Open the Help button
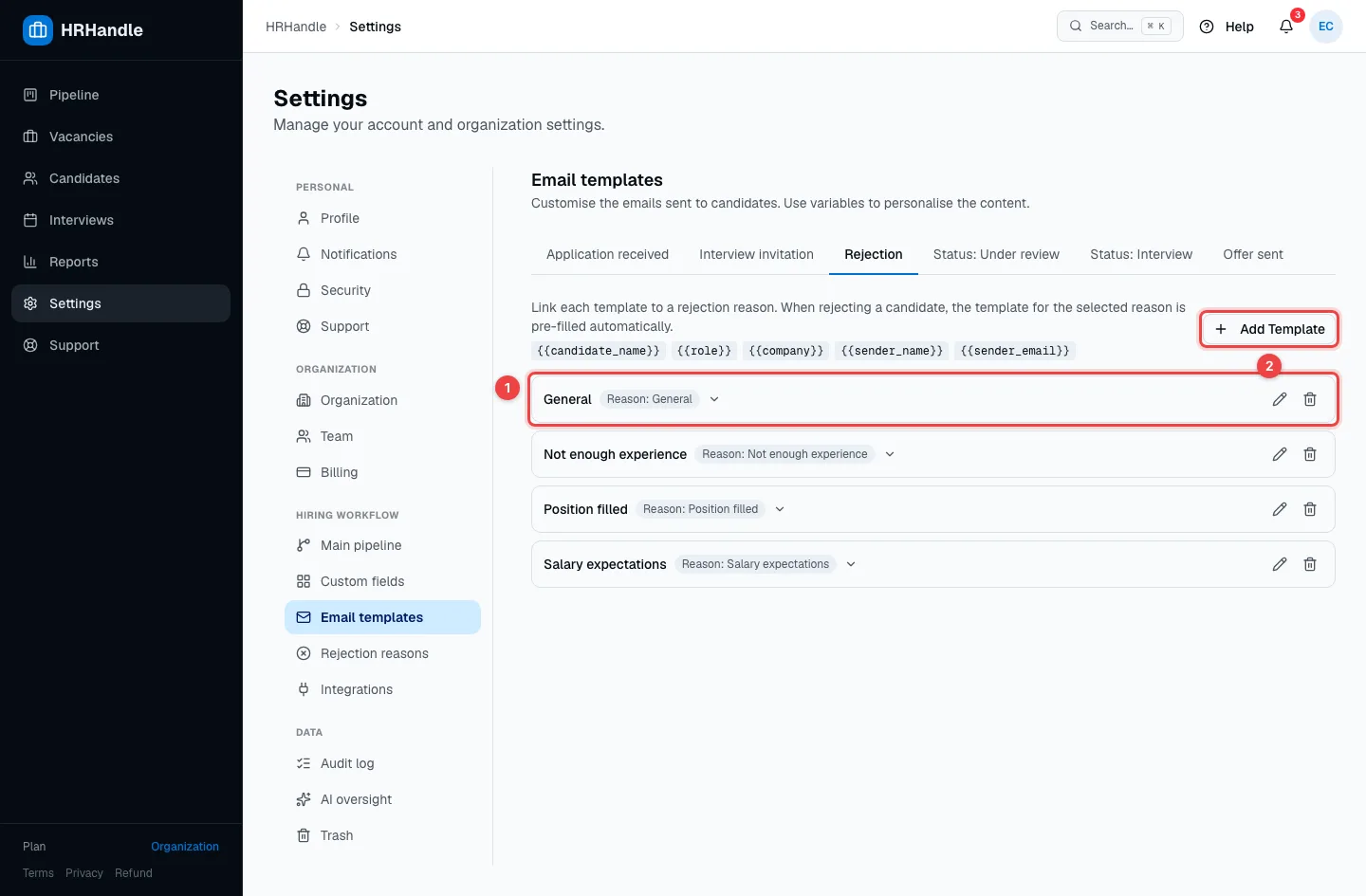 [1228, 27]
